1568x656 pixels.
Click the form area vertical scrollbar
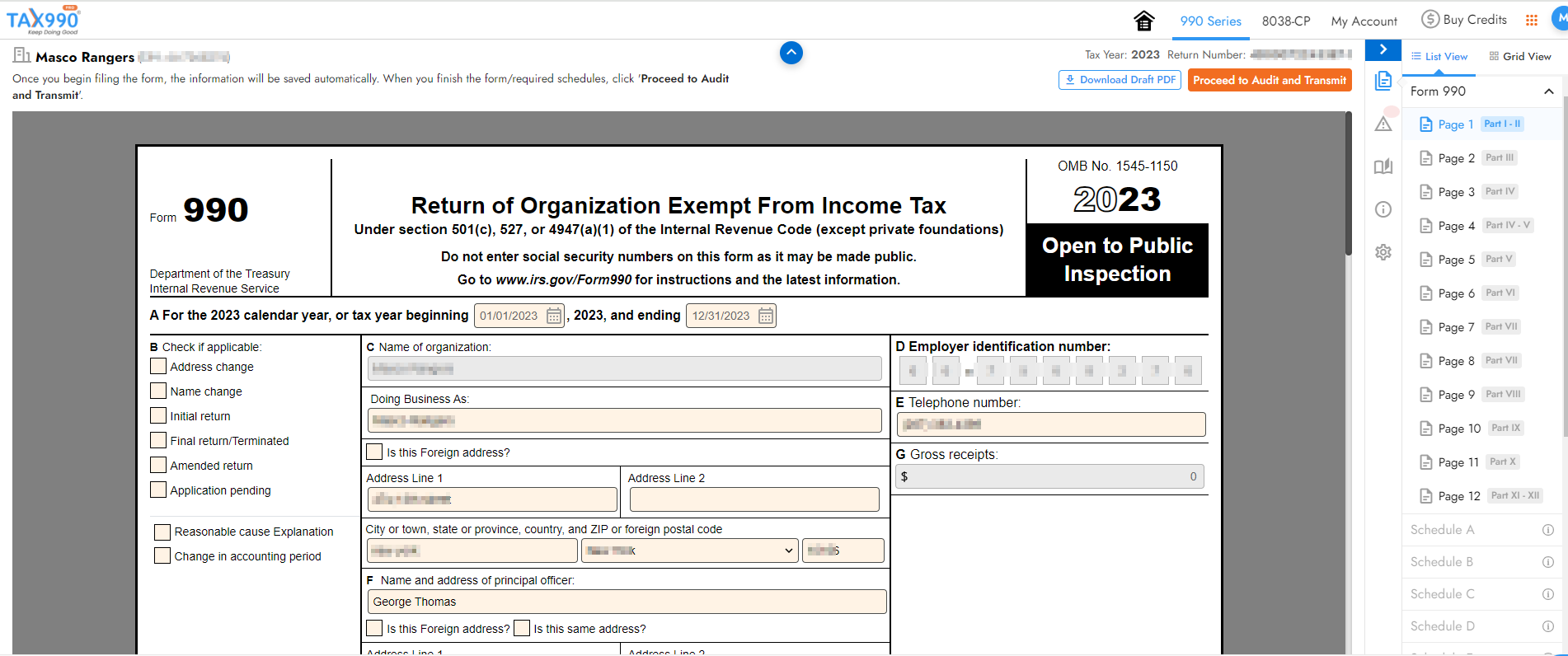pyautogui.click(x=1349, y=185)
